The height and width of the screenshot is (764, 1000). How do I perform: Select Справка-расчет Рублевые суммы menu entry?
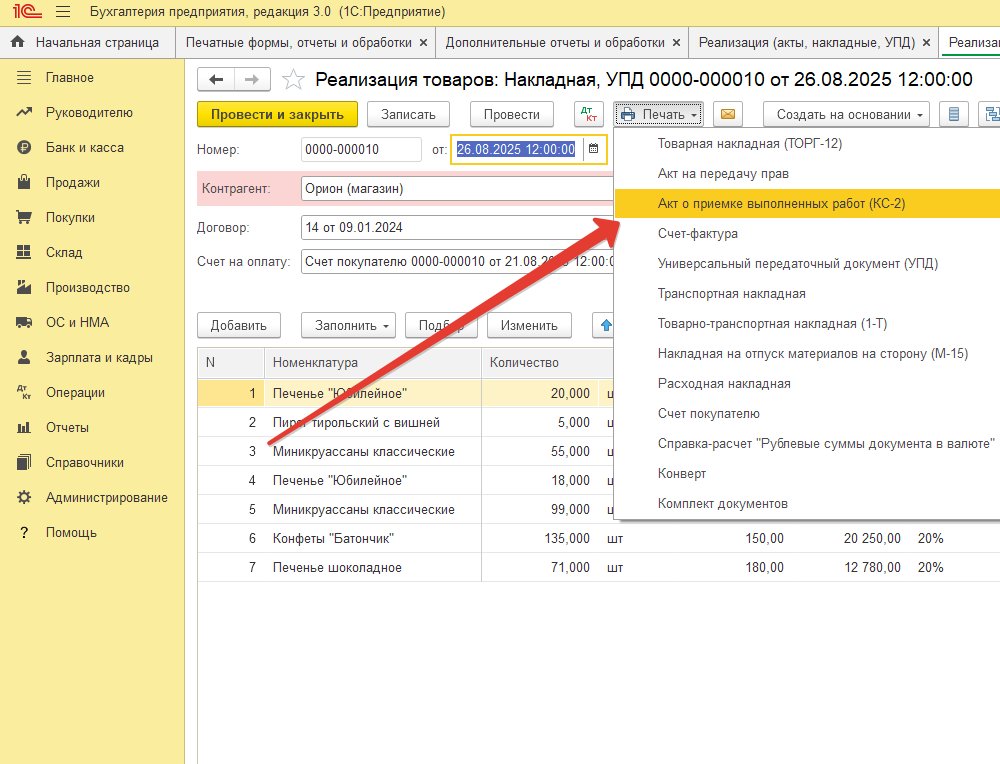[807, 443]
